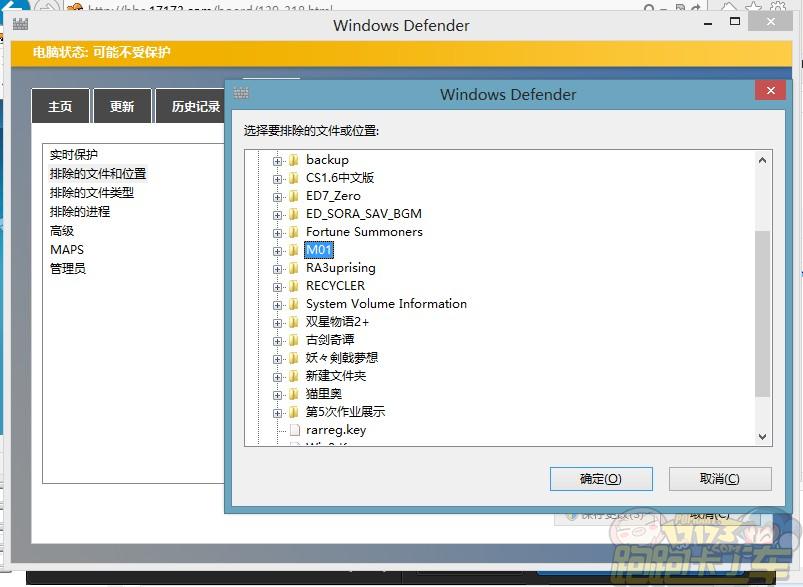Expand the 妖々剣戟夢想 folder node
The height and width of the screenshot is (587, 803).
click(x=277, y=359)
